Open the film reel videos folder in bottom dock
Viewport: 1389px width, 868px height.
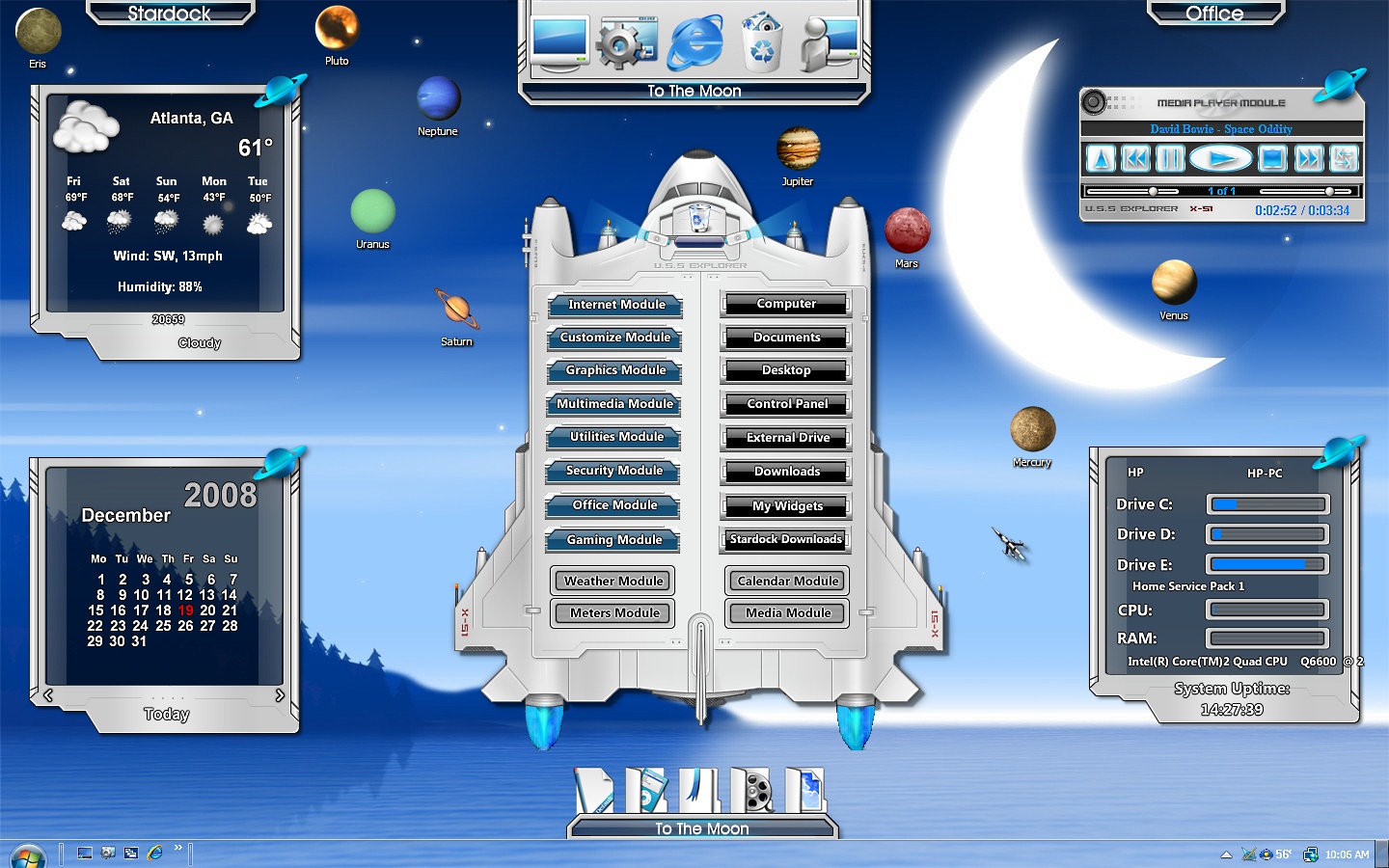pos(752,791)
